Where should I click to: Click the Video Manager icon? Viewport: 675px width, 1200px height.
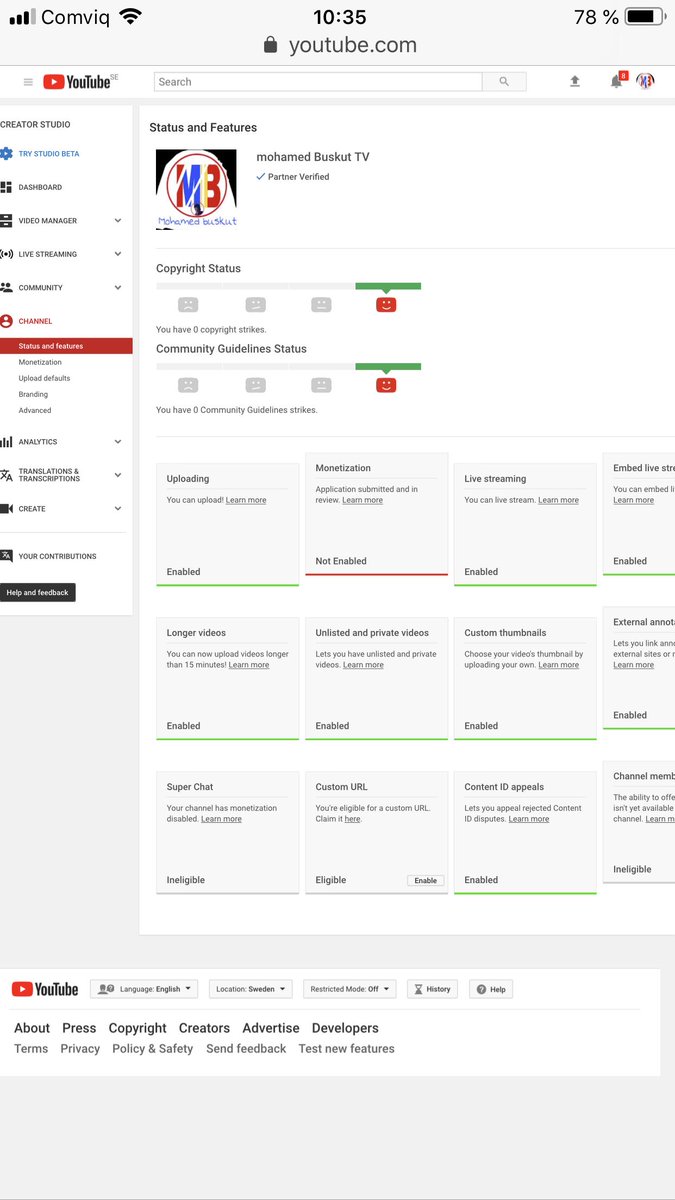point(6,221)
